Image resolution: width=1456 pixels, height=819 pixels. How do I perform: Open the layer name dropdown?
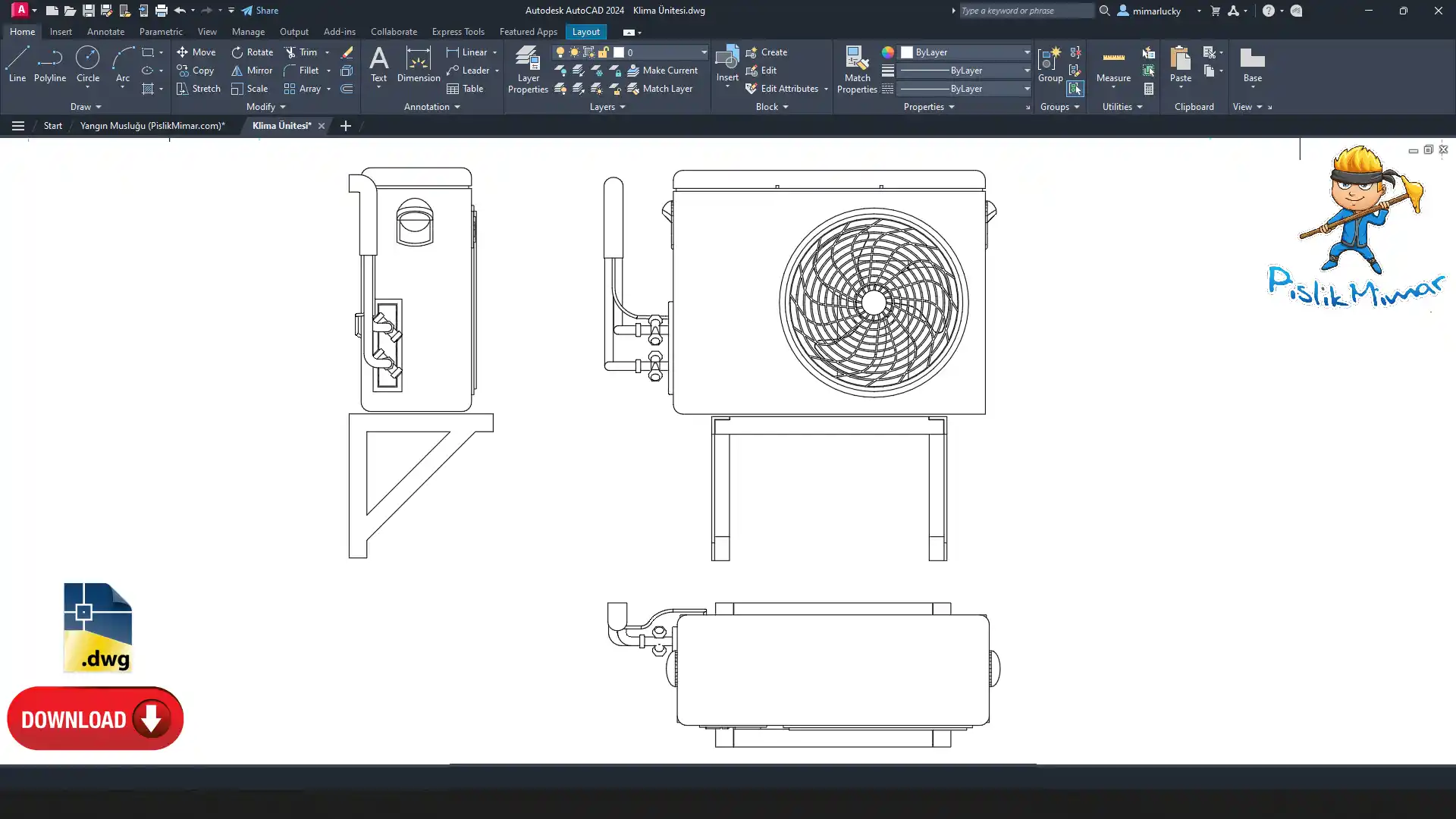pyautogui.click(x=703, y=52)
